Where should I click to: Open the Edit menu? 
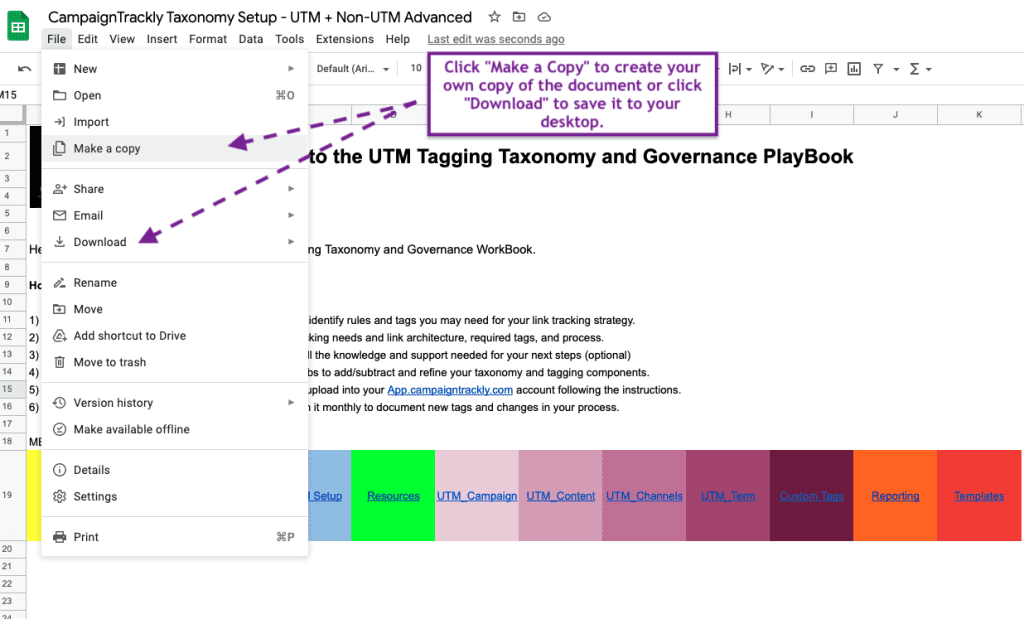click(88, 39)
